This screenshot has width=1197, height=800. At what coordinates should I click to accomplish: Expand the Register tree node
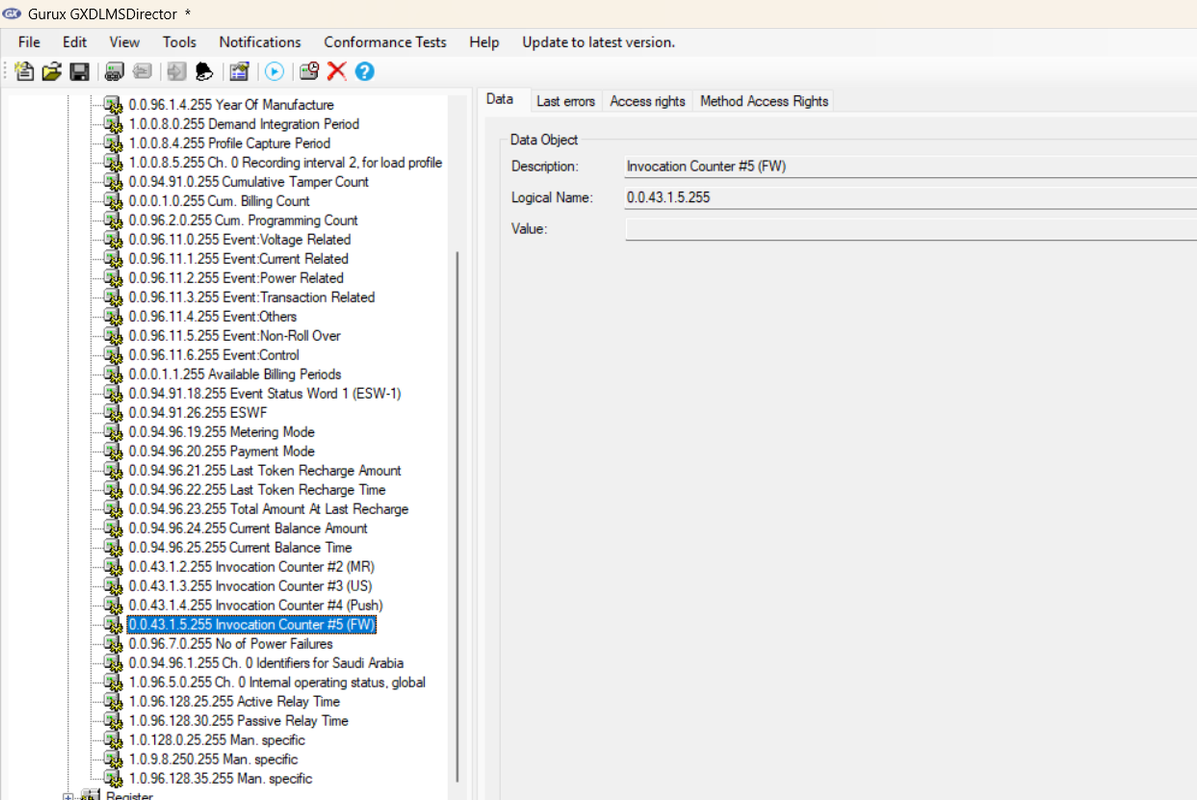pos(68,796)
